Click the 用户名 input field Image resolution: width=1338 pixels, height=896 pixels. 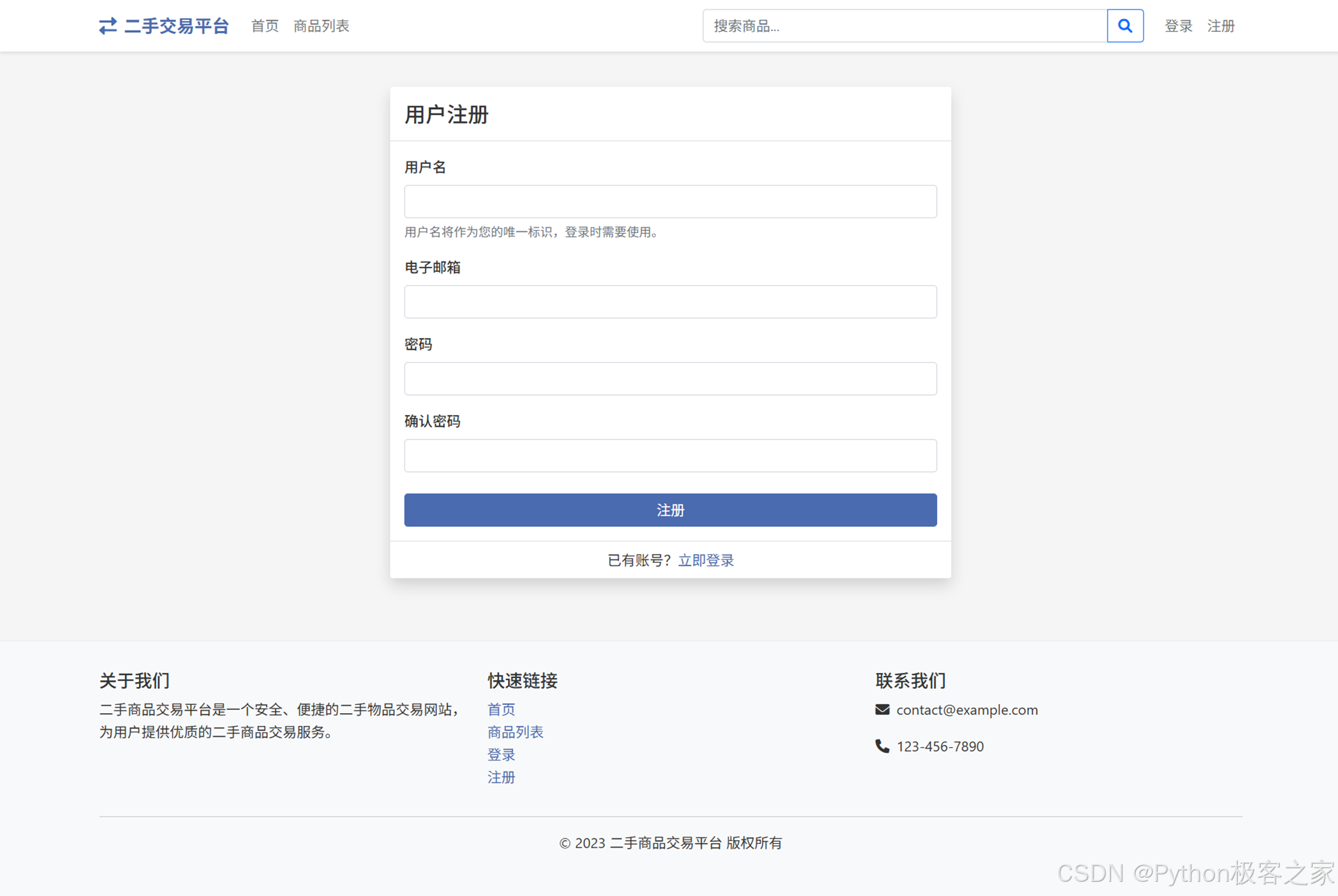(670, 201)
